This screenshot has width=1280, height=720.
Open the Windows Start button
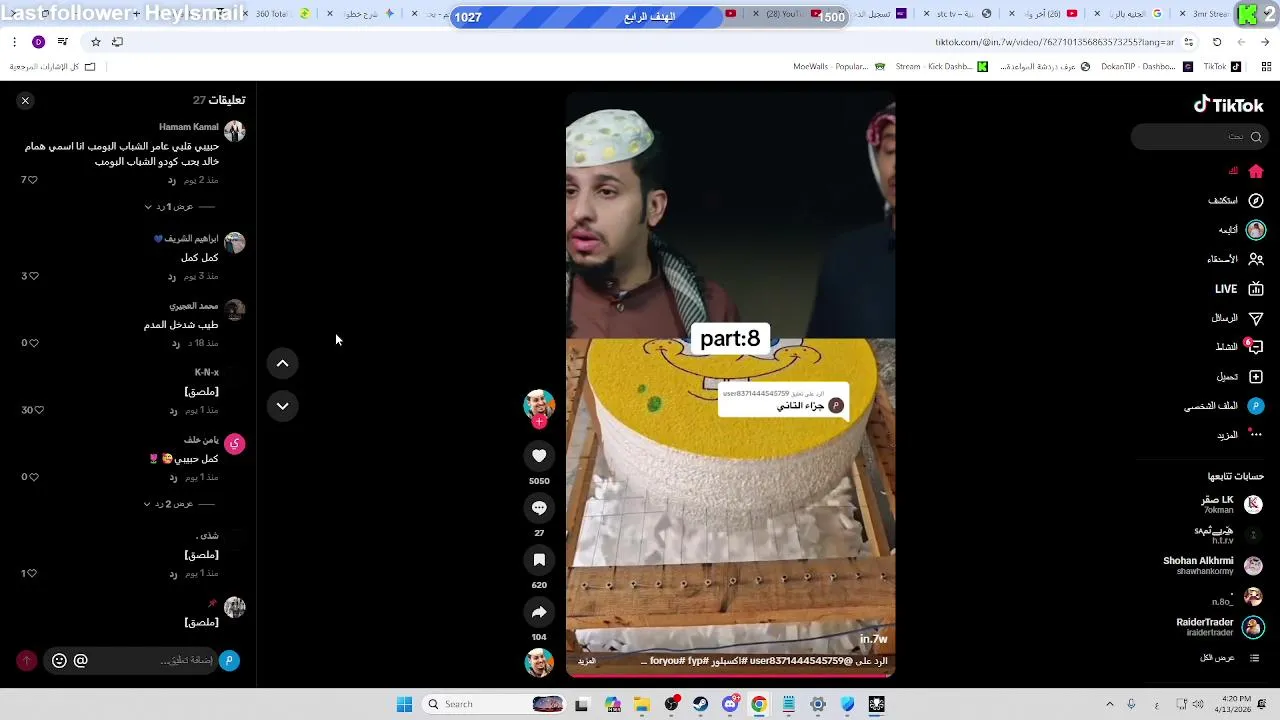pyautogui.click(x=404, y=704)
